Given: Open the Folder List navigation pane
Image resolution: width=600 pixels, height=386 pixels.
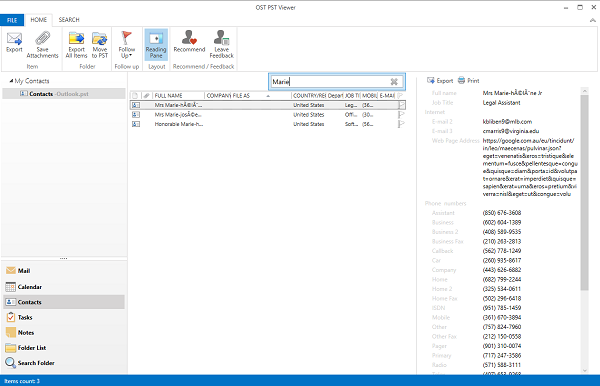Looking at the screenshot, I should tap(64, 348).
